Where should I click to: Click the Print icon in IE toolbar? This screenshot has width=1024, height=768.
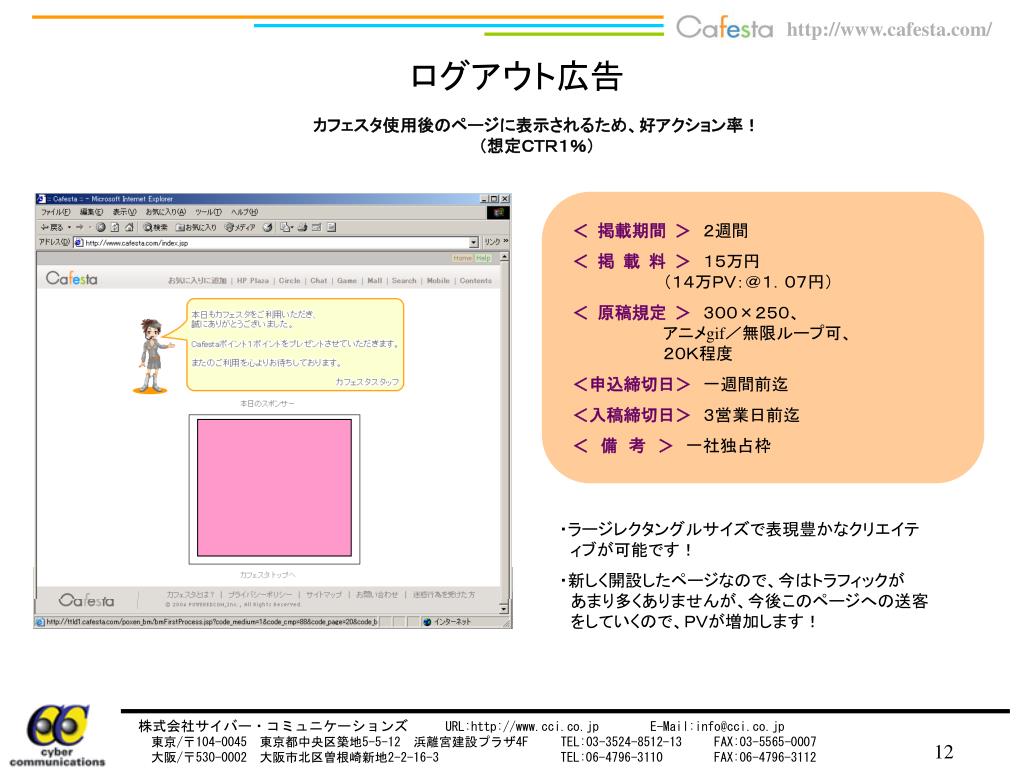(x=302, y=227)
